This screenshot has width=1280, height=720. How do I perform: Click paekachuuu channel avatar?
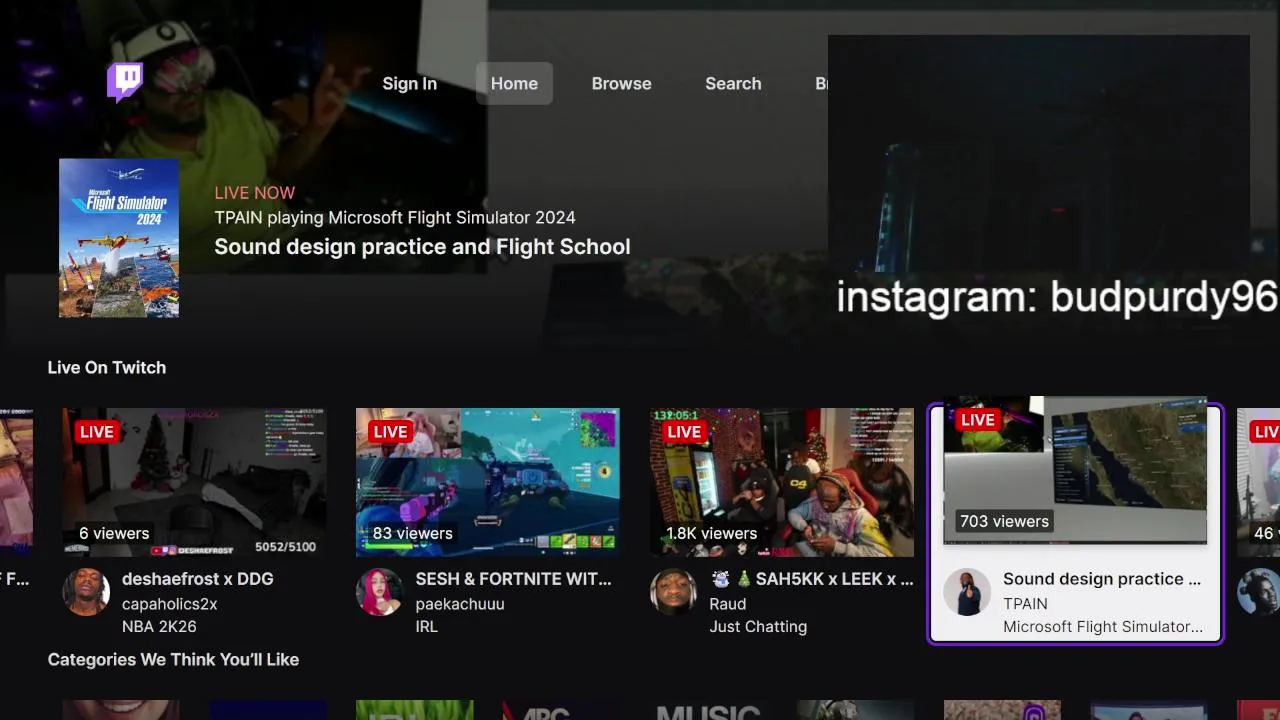coord(380,592)
